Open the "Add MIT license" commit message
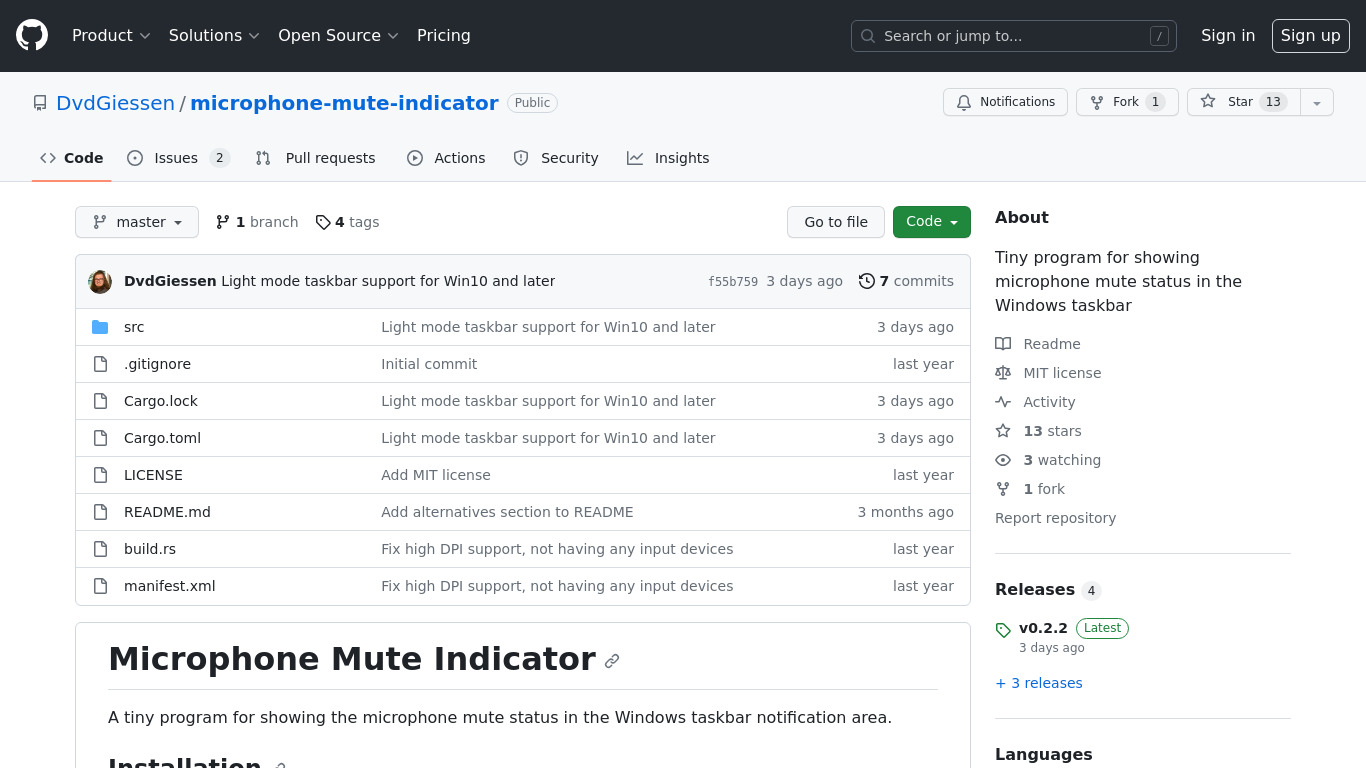1366x768 pixels. tap(436, 475)
